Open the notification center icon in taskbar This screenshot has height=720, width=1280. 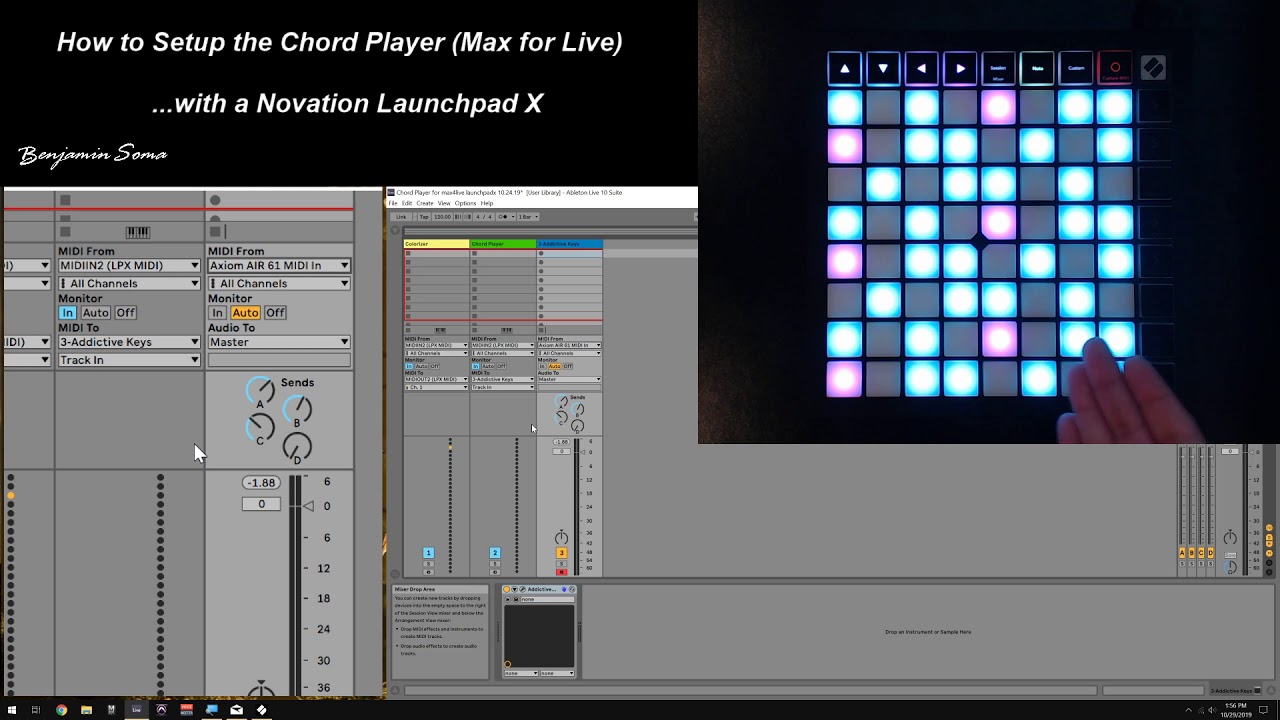point(1264,710)
